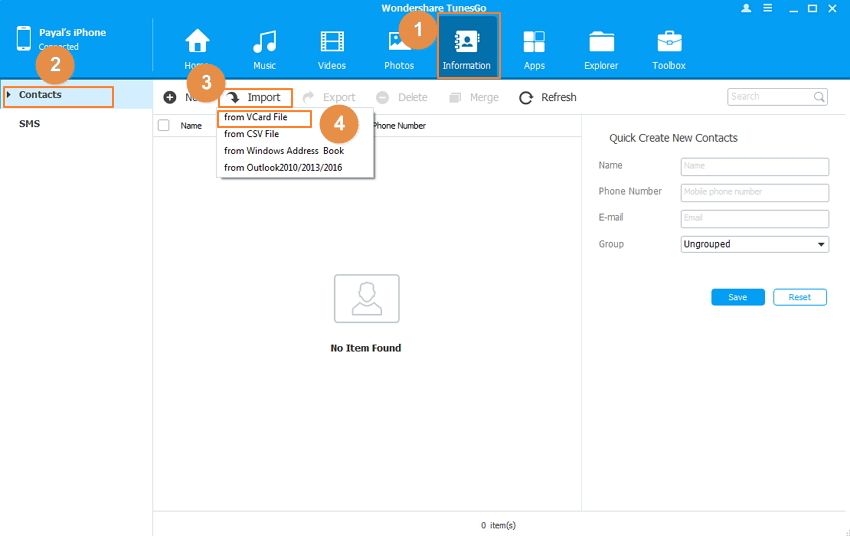Open the Toolbox briefcase icon
This screenshot has height=536, width=850.
pyautogui.click(x=669, y=43)
